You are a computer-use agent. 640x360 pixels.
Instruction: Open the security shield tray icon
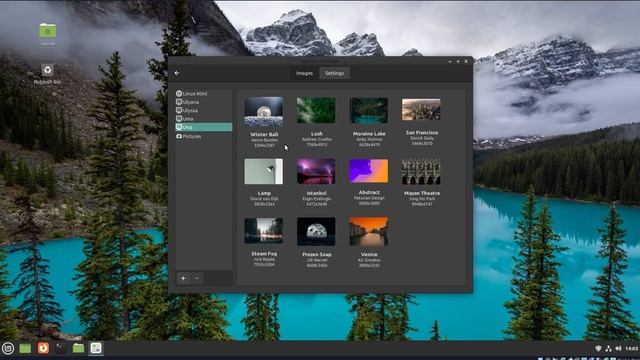coord(598,348)
